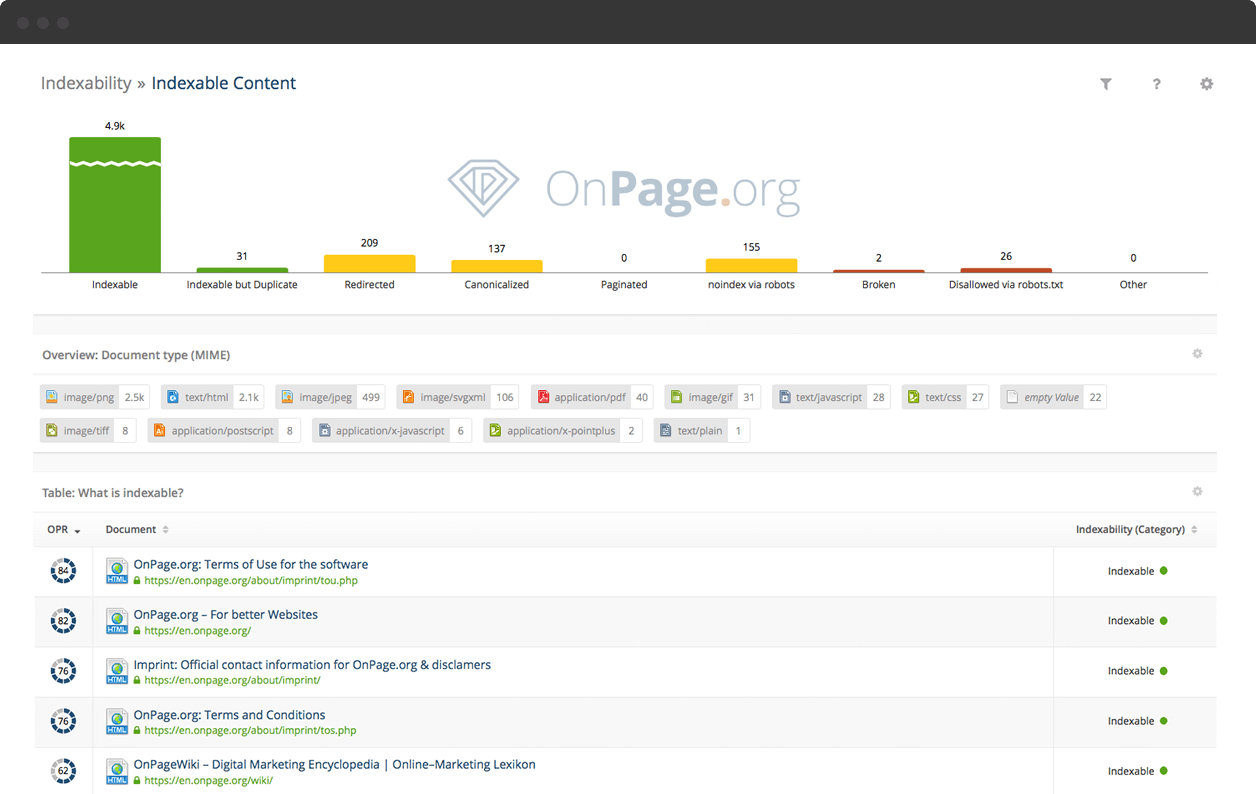Click Table: What is indexable? heading
1256x794 pixels.
coord(113,493)
